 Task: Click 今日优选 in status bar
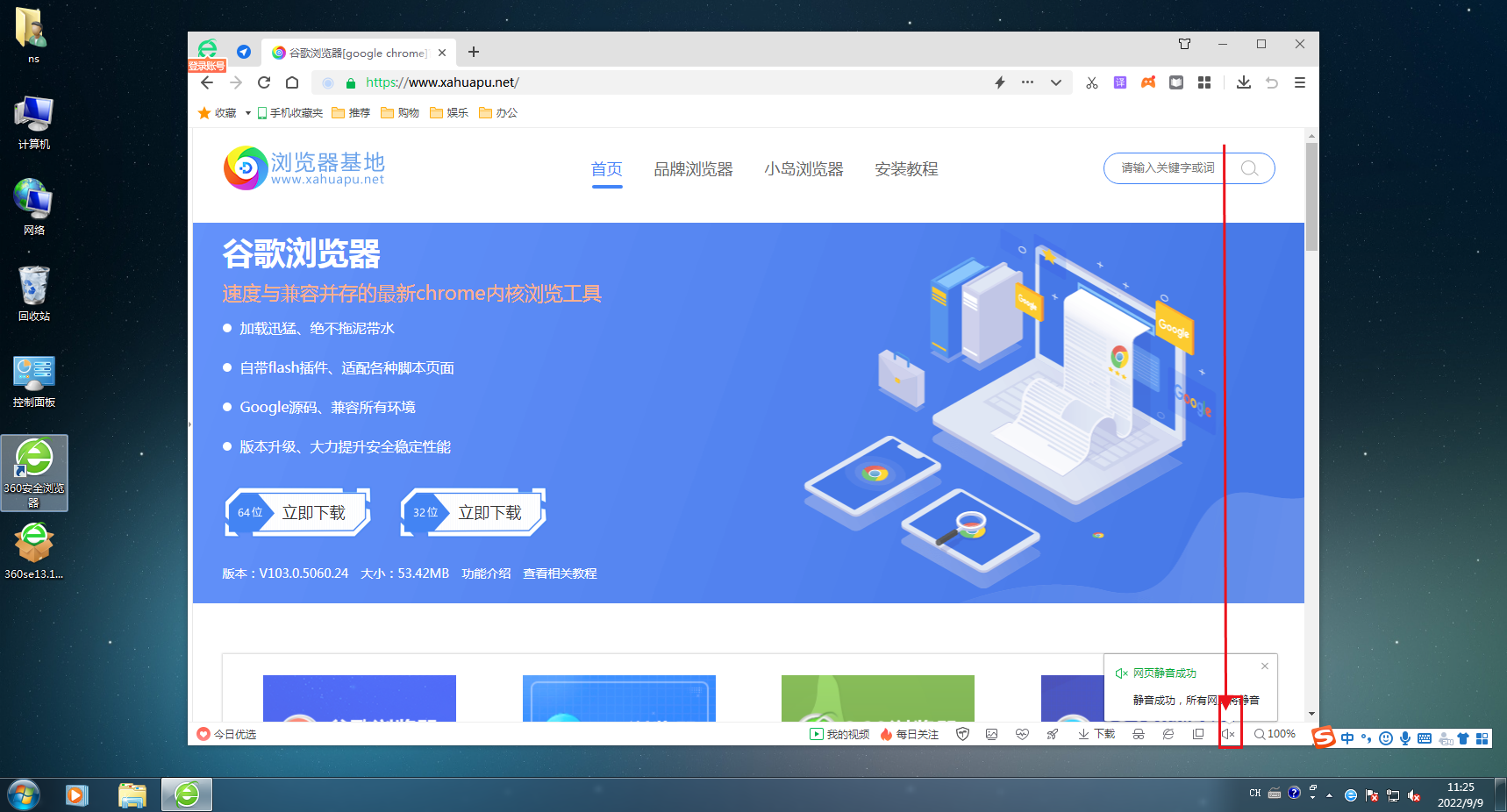click(x=226, y=735)
